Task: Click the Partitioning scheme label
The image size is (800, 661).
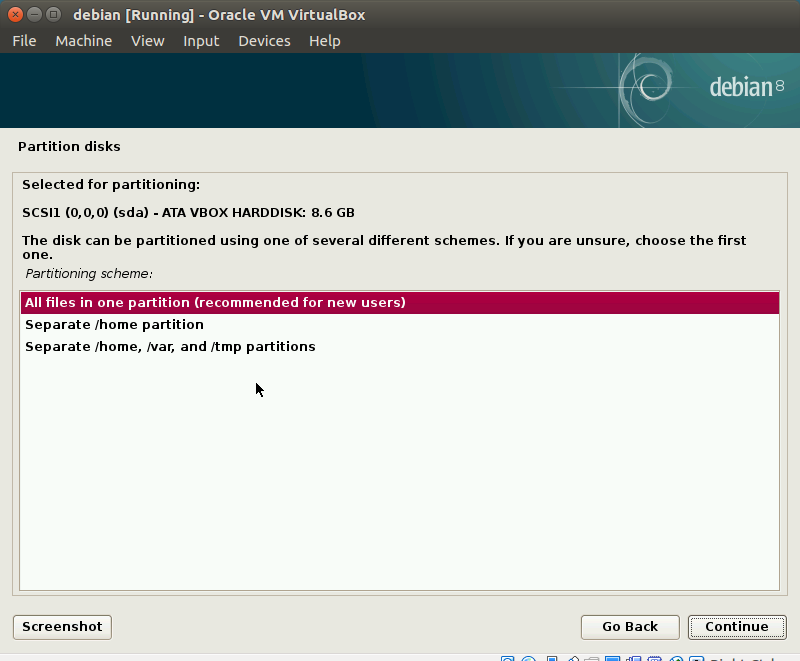Action: (x=89, y=274)
